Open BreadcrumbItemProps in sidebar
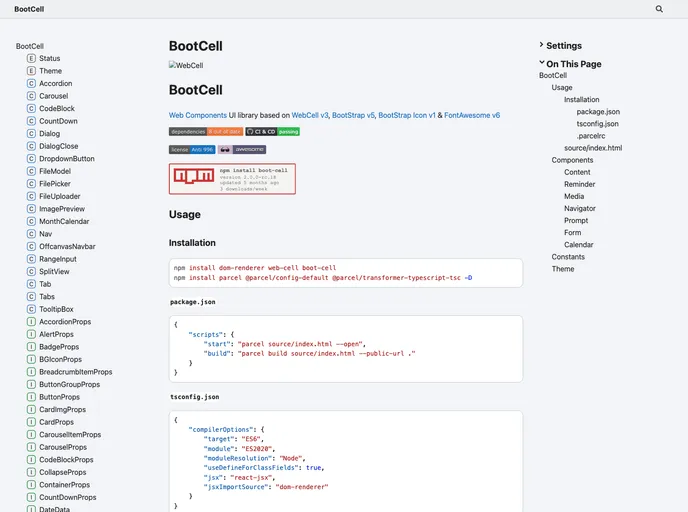Image resolution: width=688 pixels, height=512 pixels. point(75,372)
